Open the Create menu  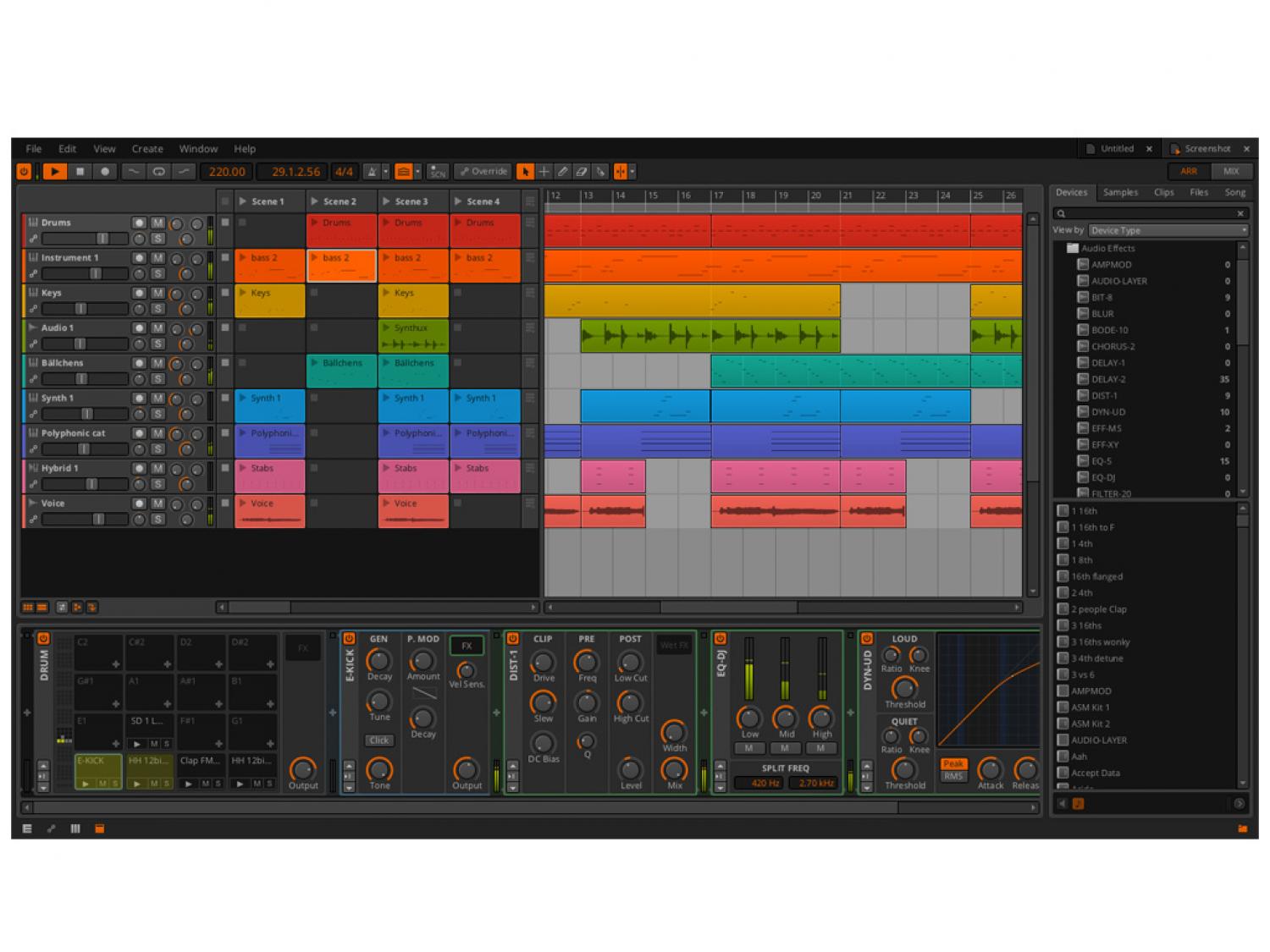pyautogui.click(x=147, y=149)
